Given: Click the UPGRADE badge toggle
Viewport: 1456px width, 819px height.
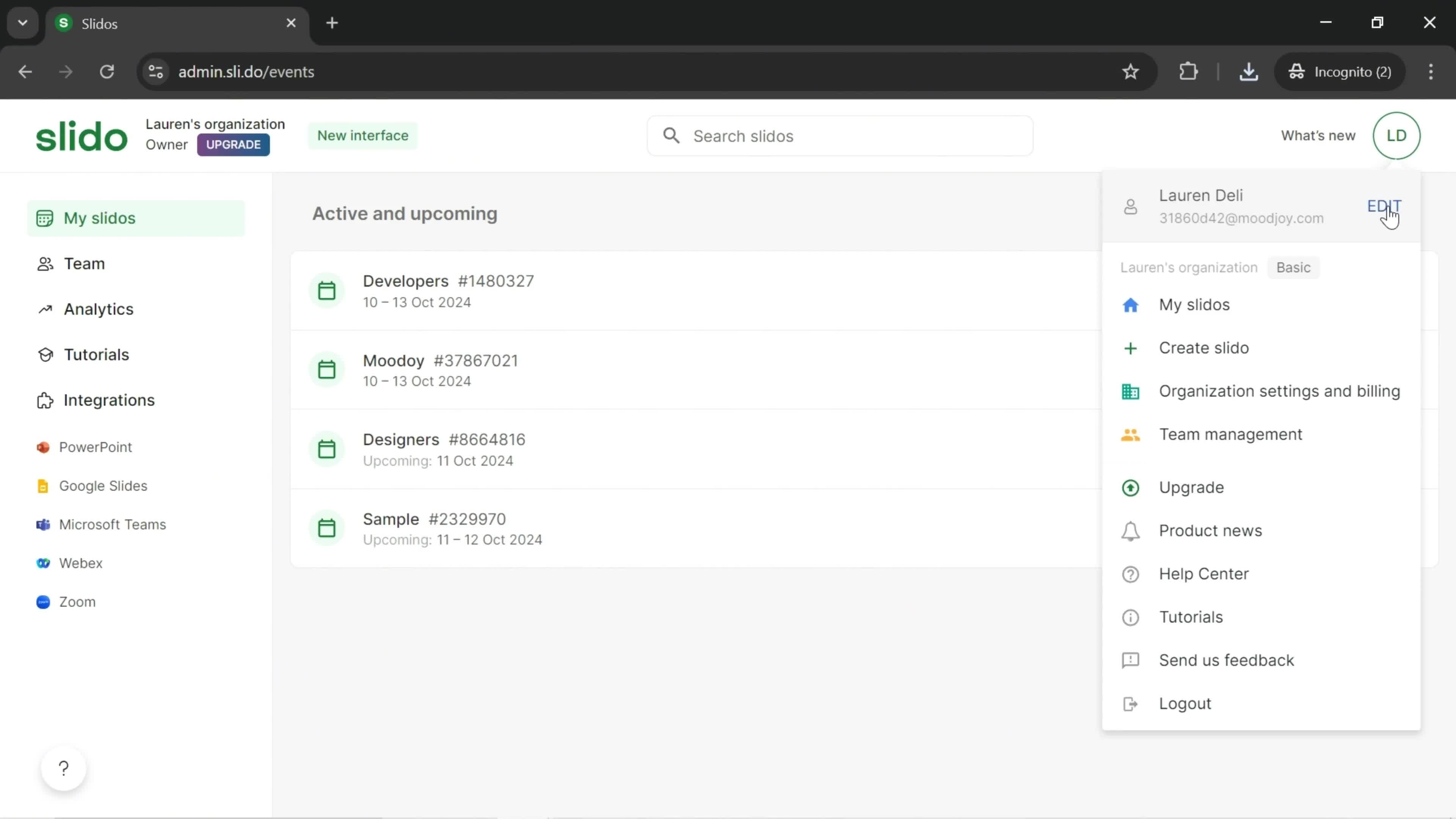Looking at the screenshot, I should 233,144.
